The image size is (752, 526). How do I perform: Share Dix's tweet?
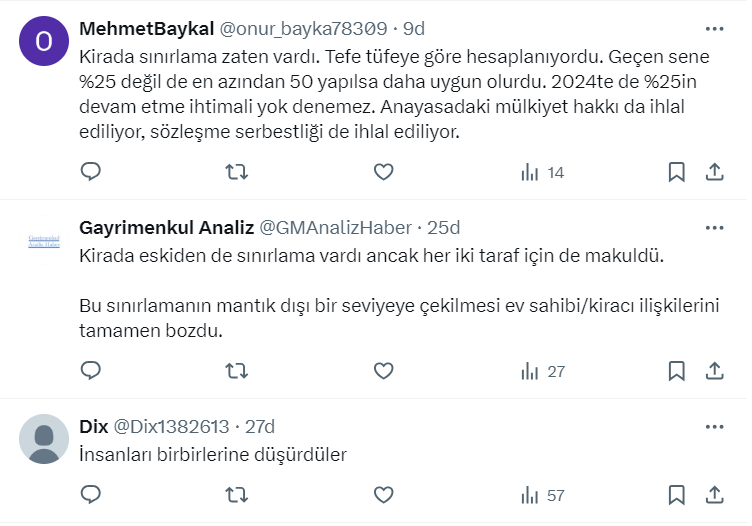(715, 495)
